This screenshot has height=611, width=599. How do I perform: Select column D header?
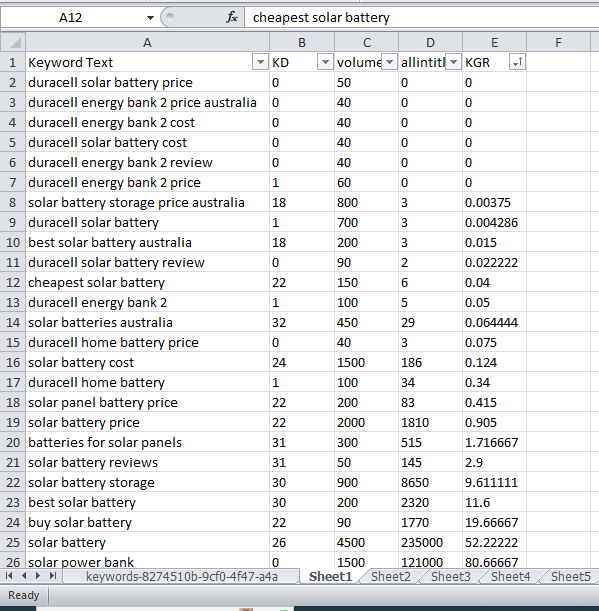pos(430,42)
